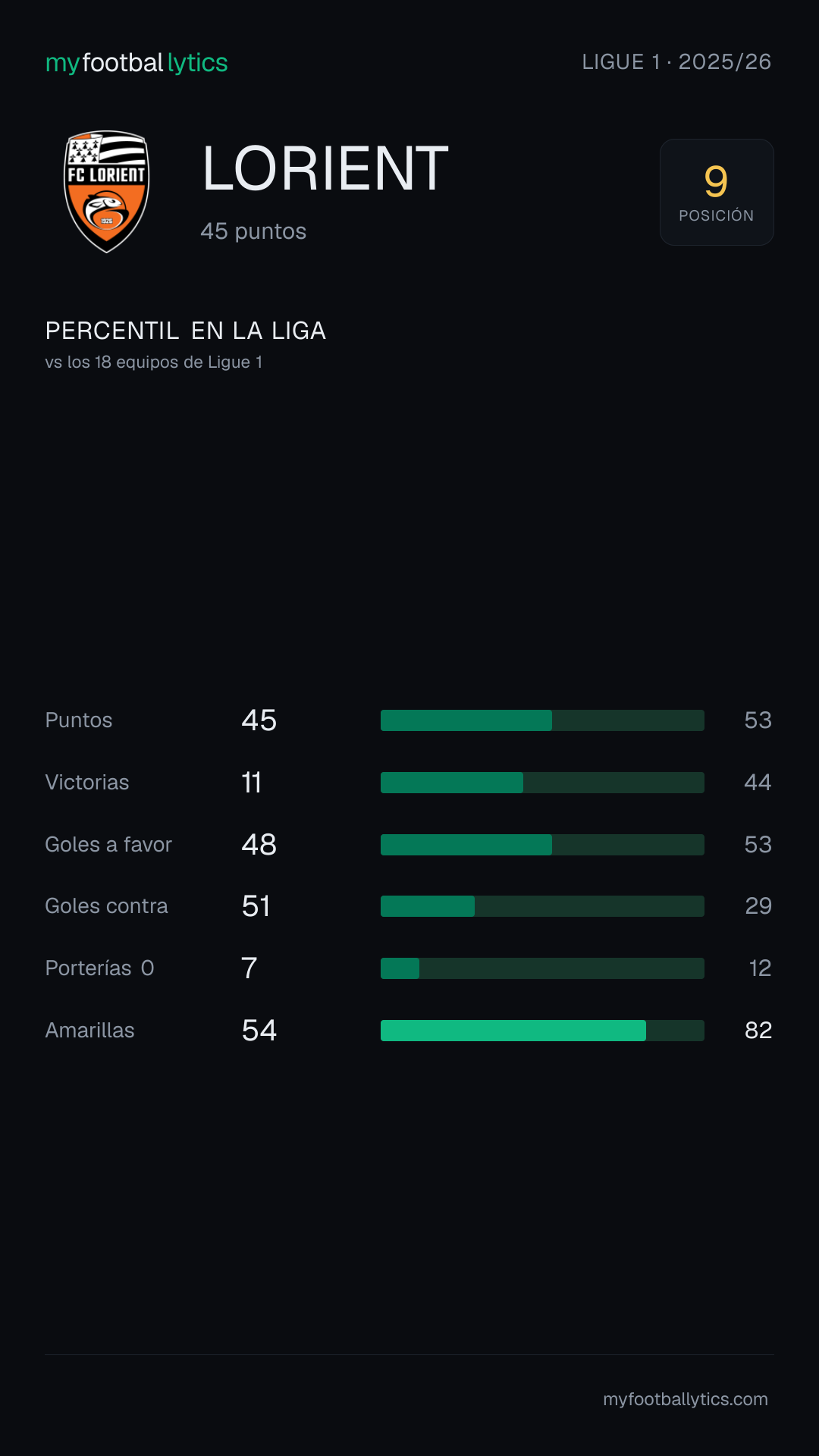
Task: Click the Goles a favor progress bar
Action: click(542, 845)
